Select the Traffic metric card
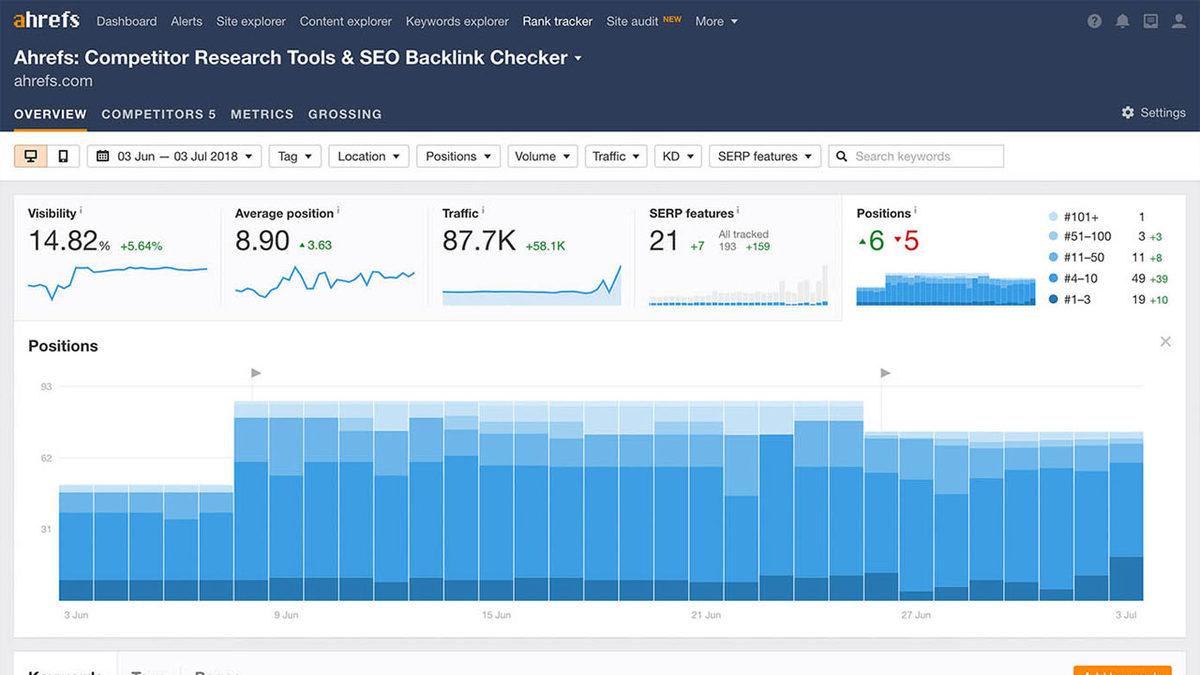Screen dimensions: 1200x675 click(531, 257)
